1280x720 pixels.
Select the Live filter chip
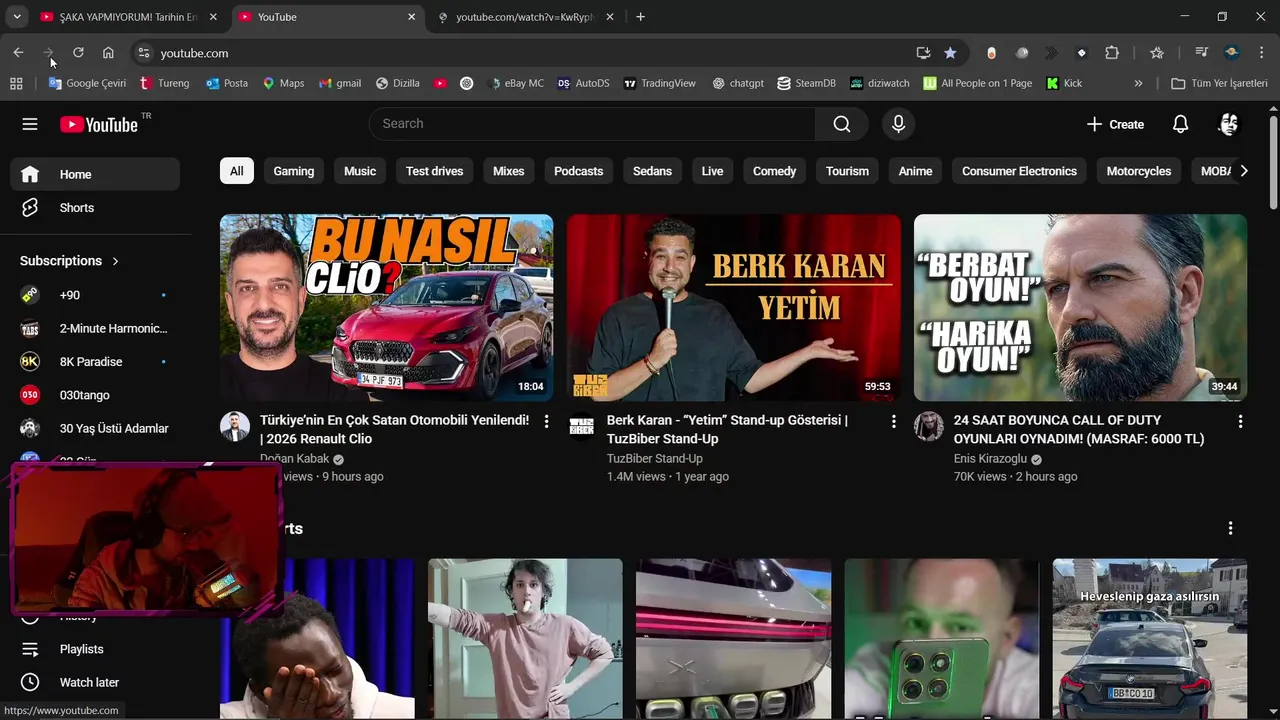coord(712,171)
